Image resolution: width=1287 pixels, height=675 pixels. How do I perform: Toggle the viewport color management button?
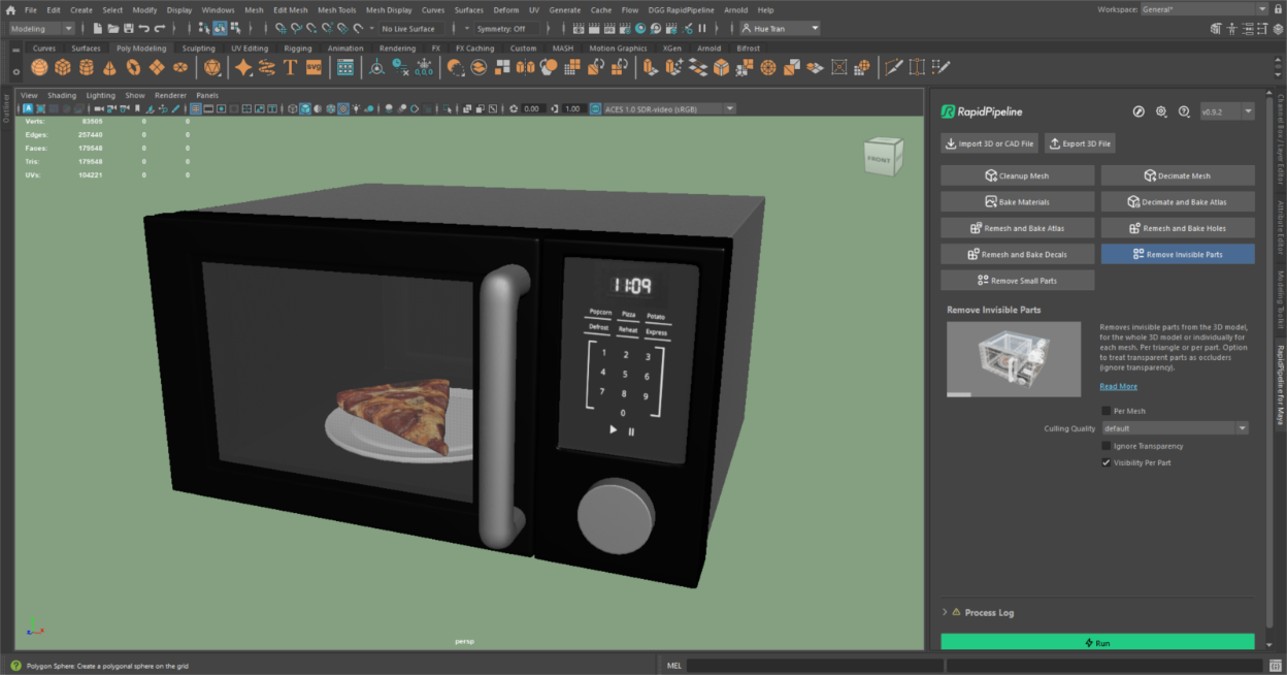[x=595, y=108]
